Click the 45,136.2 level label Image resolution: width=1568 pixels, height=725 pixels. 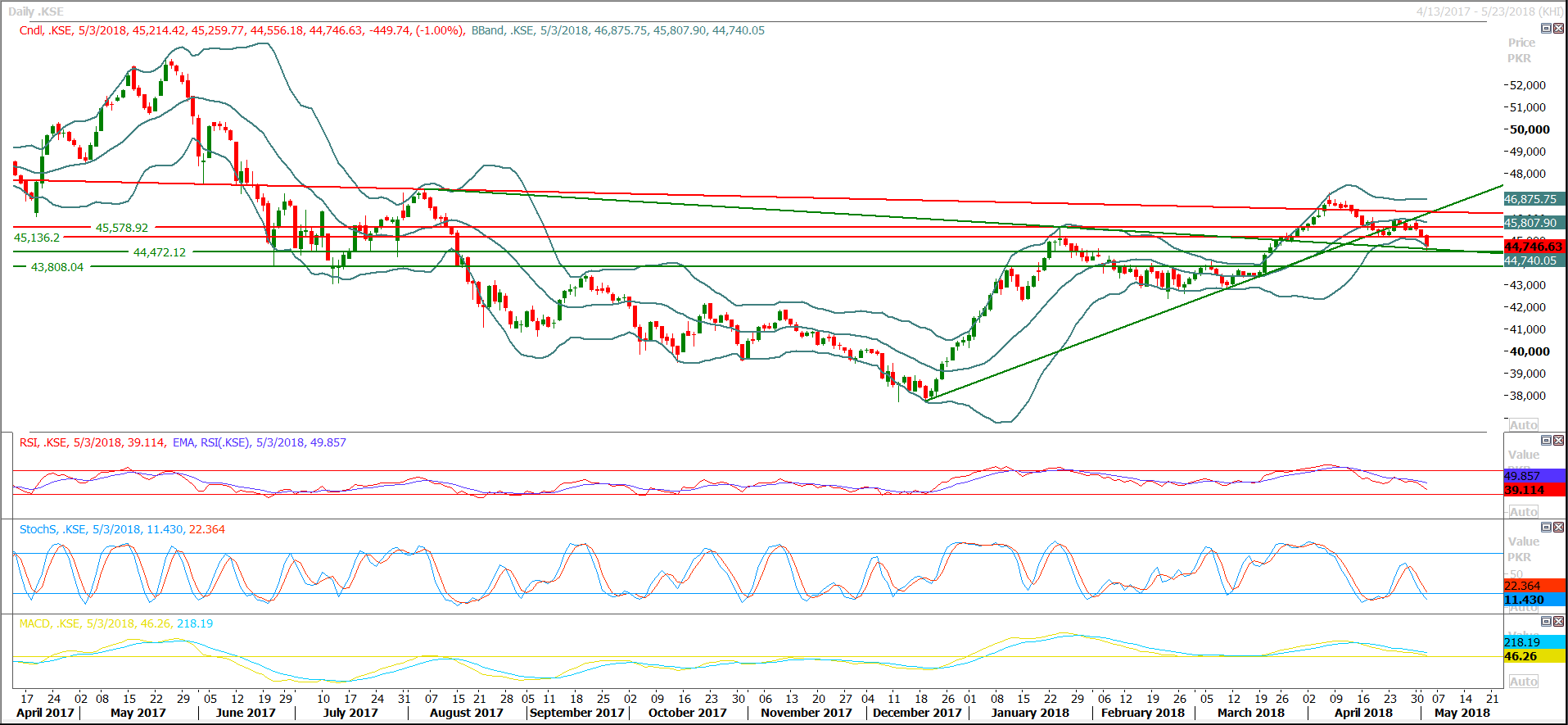pos(37,238)
